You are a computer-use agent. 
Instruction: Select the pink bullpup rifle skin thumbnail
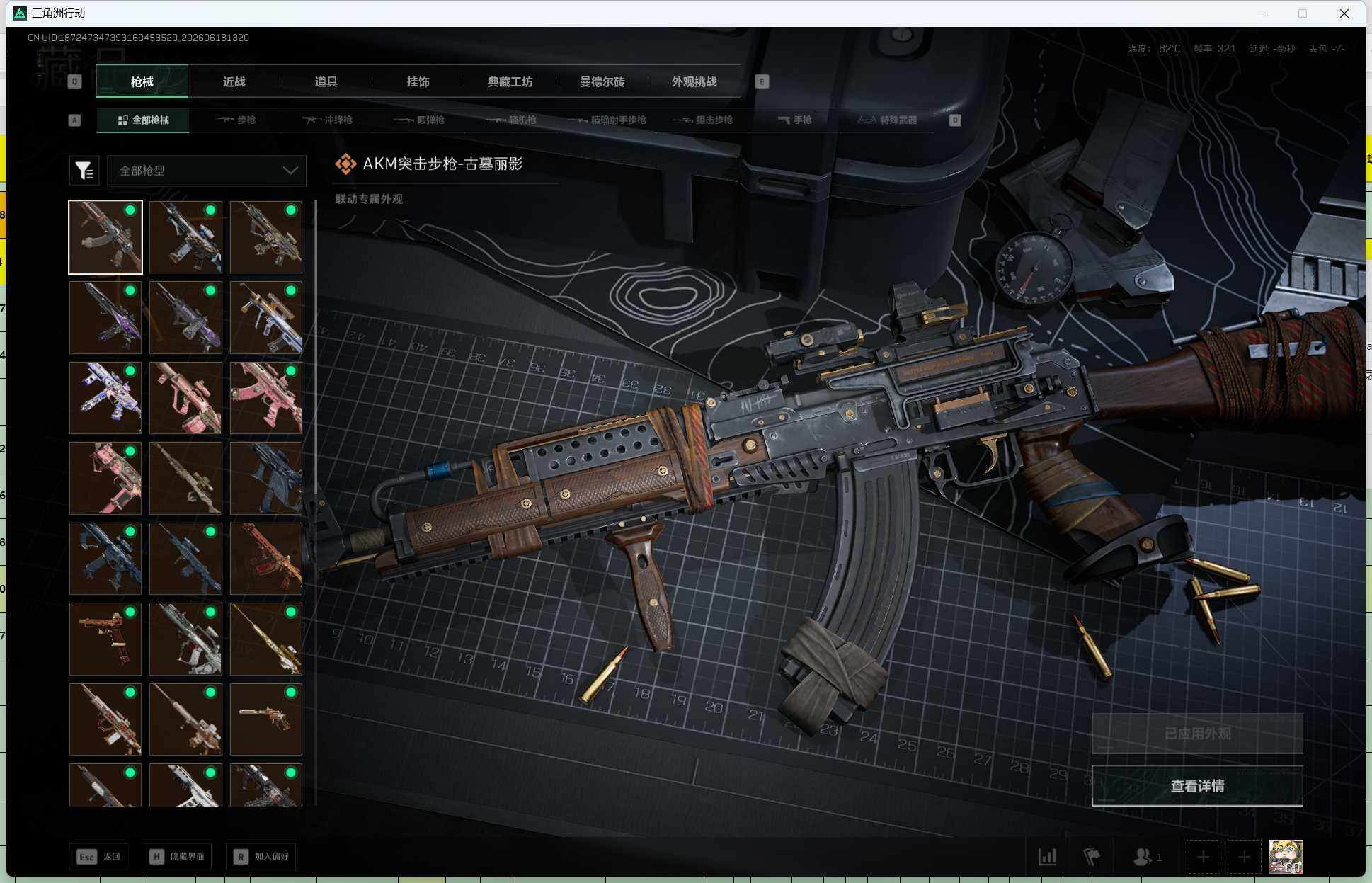(185, 398)
